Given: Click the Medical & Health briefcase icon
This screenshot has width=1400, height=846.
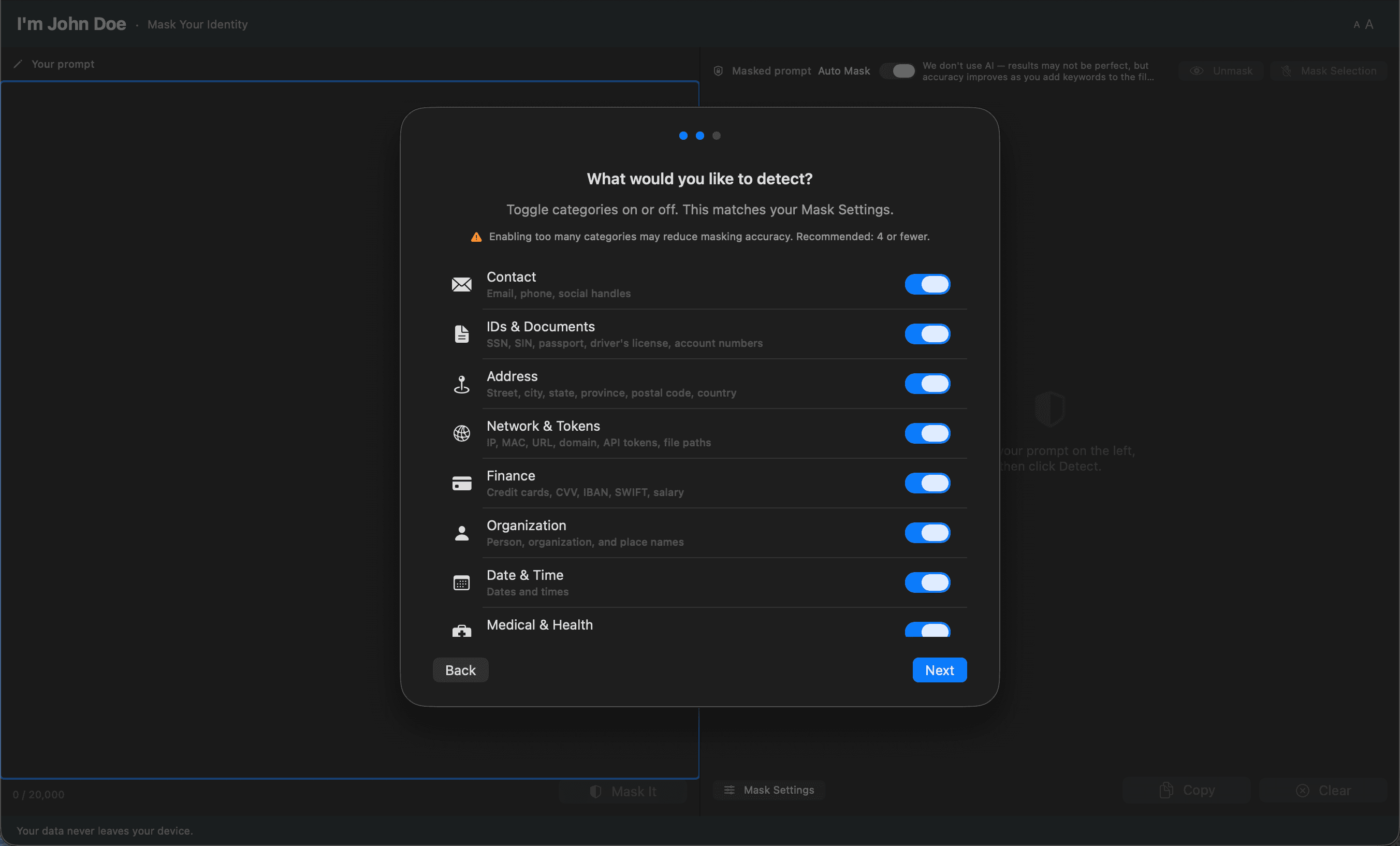Looking at the screenshot, I should 462,631.
